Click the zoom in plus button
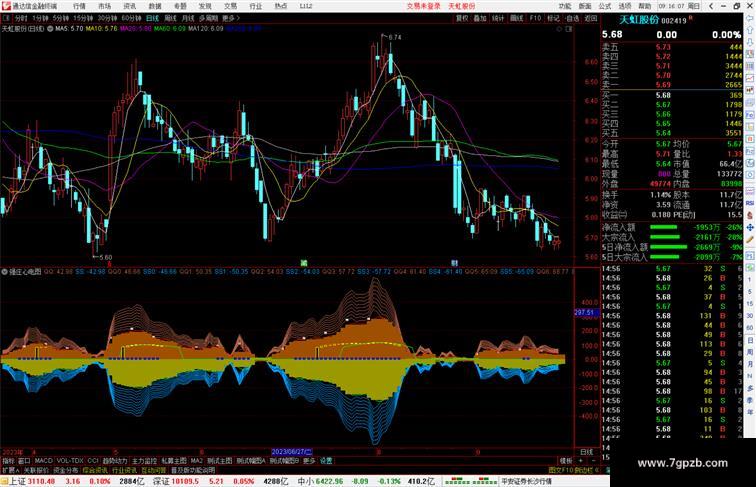Screen dimensions: 756x487 [580, 461]
